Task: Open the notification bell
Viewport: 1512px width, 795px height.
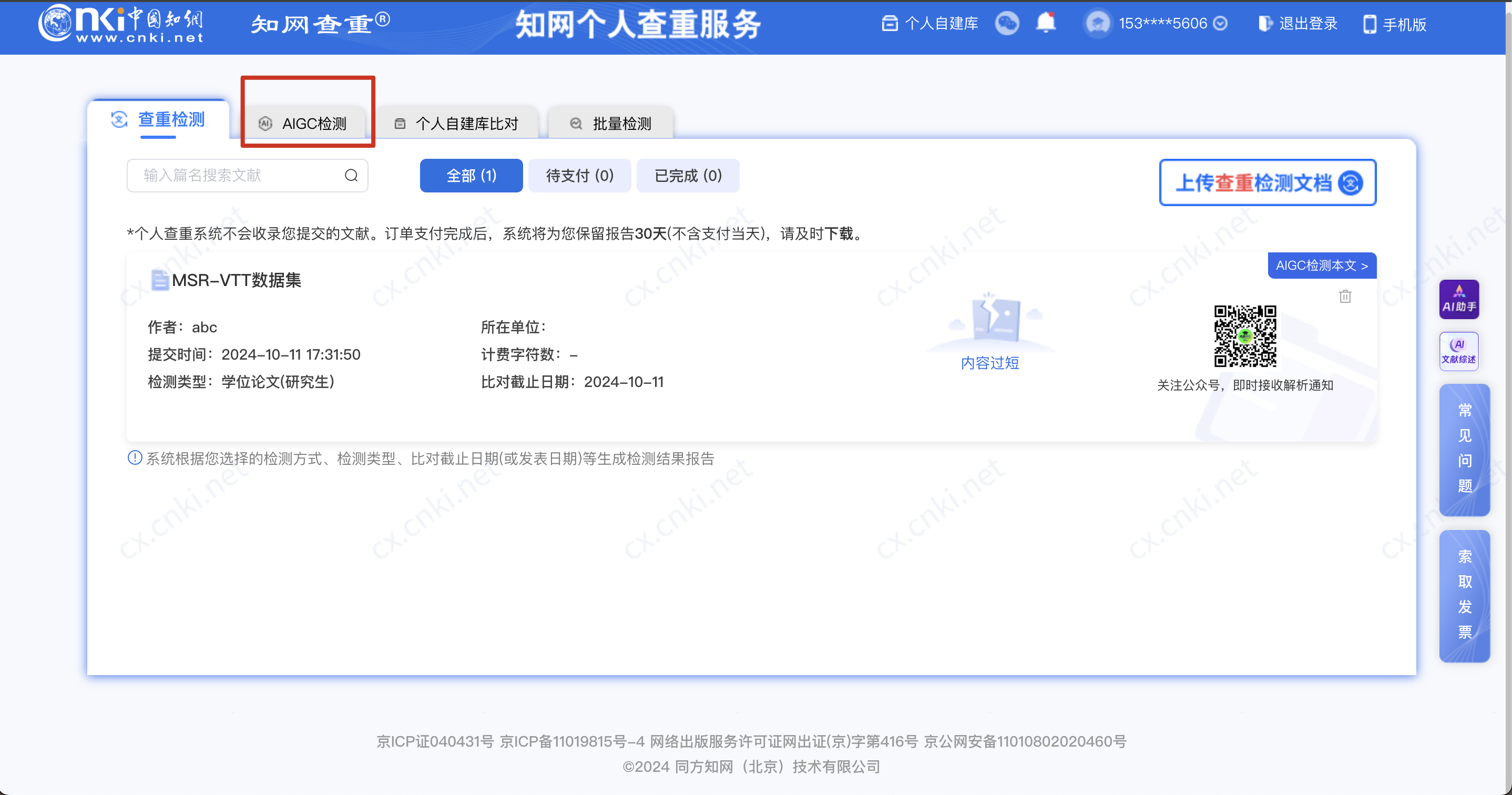Action: coord(1045,23)
